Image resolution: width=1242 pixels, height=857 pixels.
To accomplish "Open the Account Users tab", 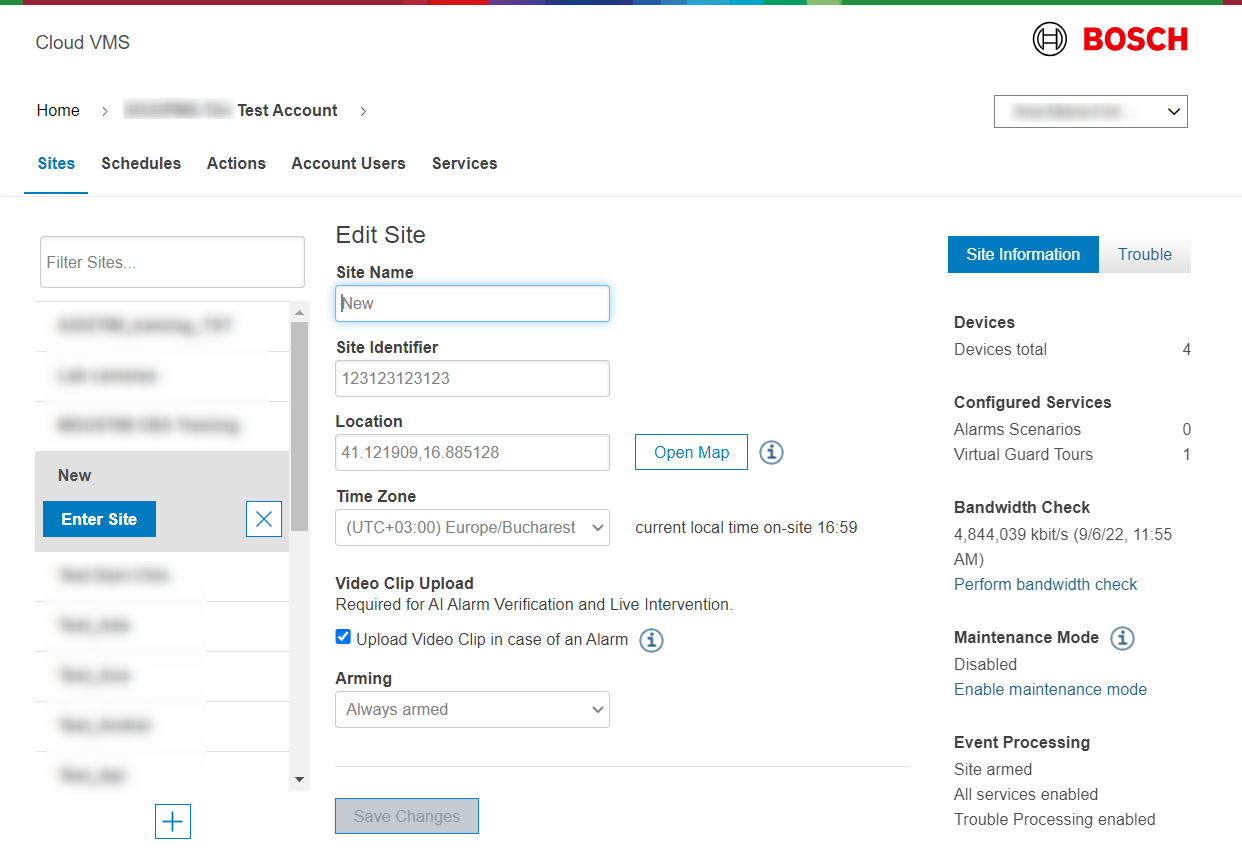I will [348, 164].
